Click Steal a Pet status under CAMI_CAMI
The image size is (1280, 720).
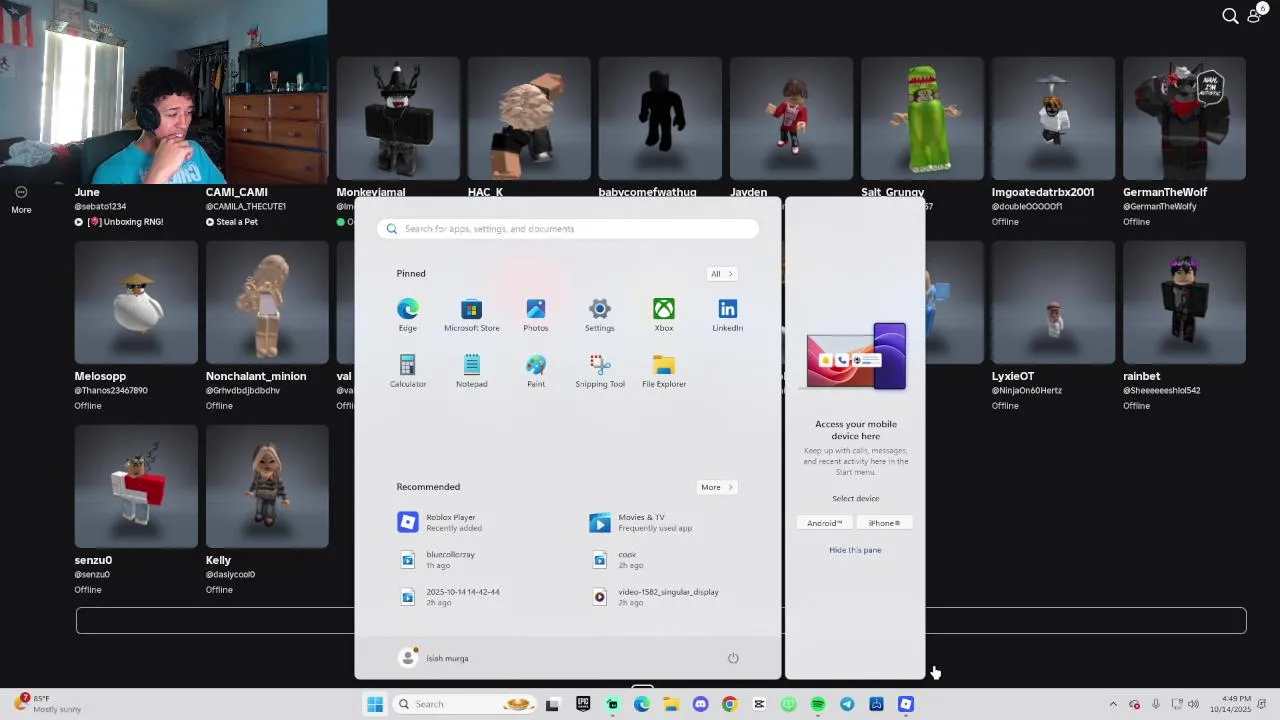232,222
